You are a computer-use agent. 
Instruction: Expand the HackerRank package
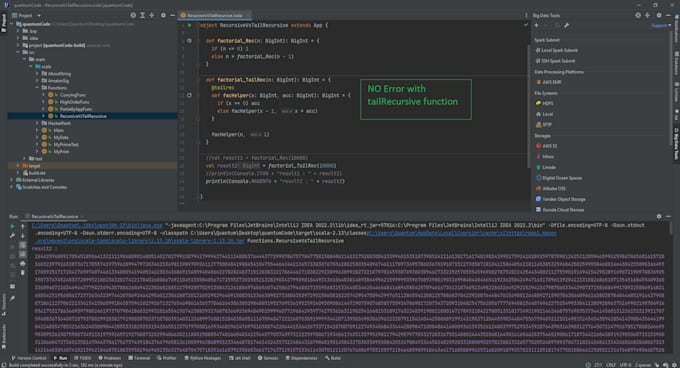[x=37, y=123]
